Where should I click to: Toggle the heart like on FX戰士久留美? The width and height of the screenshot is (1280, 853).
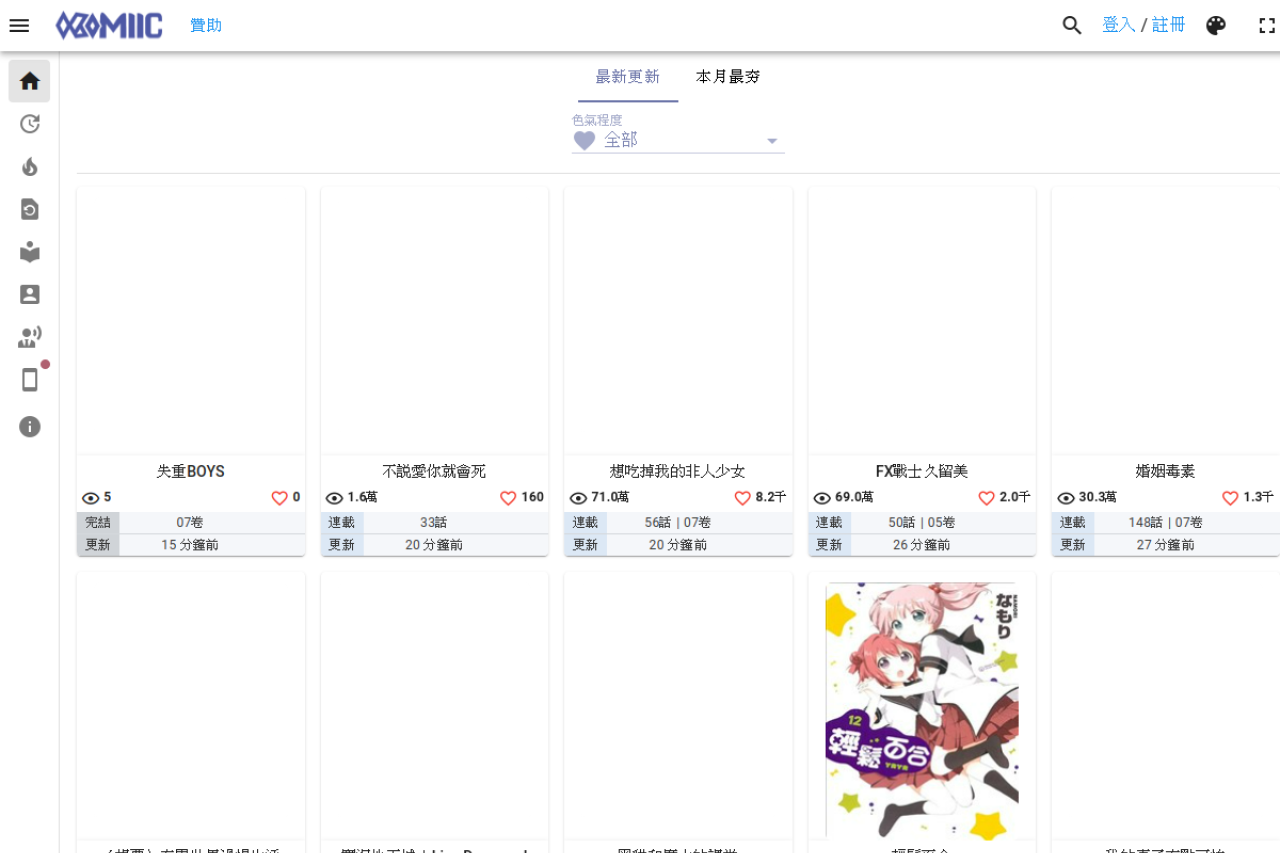pos(987,498)
